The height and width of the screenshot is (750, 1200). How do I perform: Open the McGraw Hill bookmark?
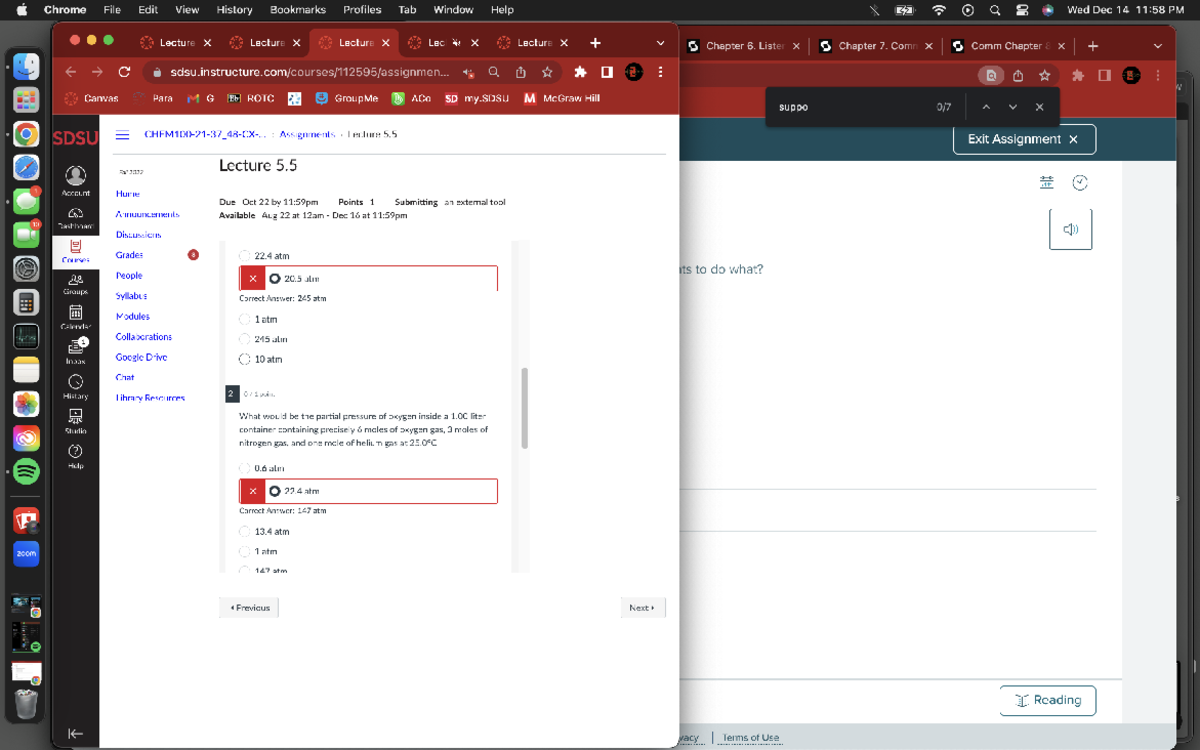562,99
